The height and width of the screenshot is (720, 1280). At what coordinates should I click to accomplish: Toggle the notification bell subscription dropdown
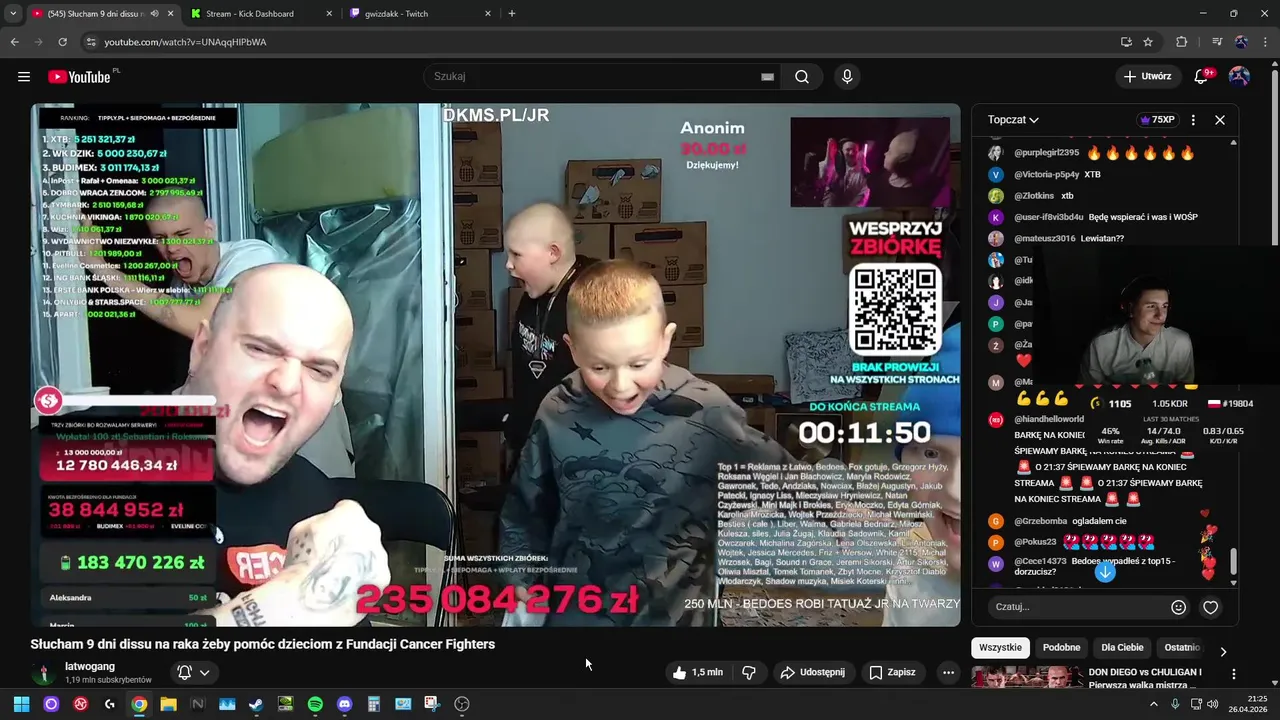tap(193, 672)
